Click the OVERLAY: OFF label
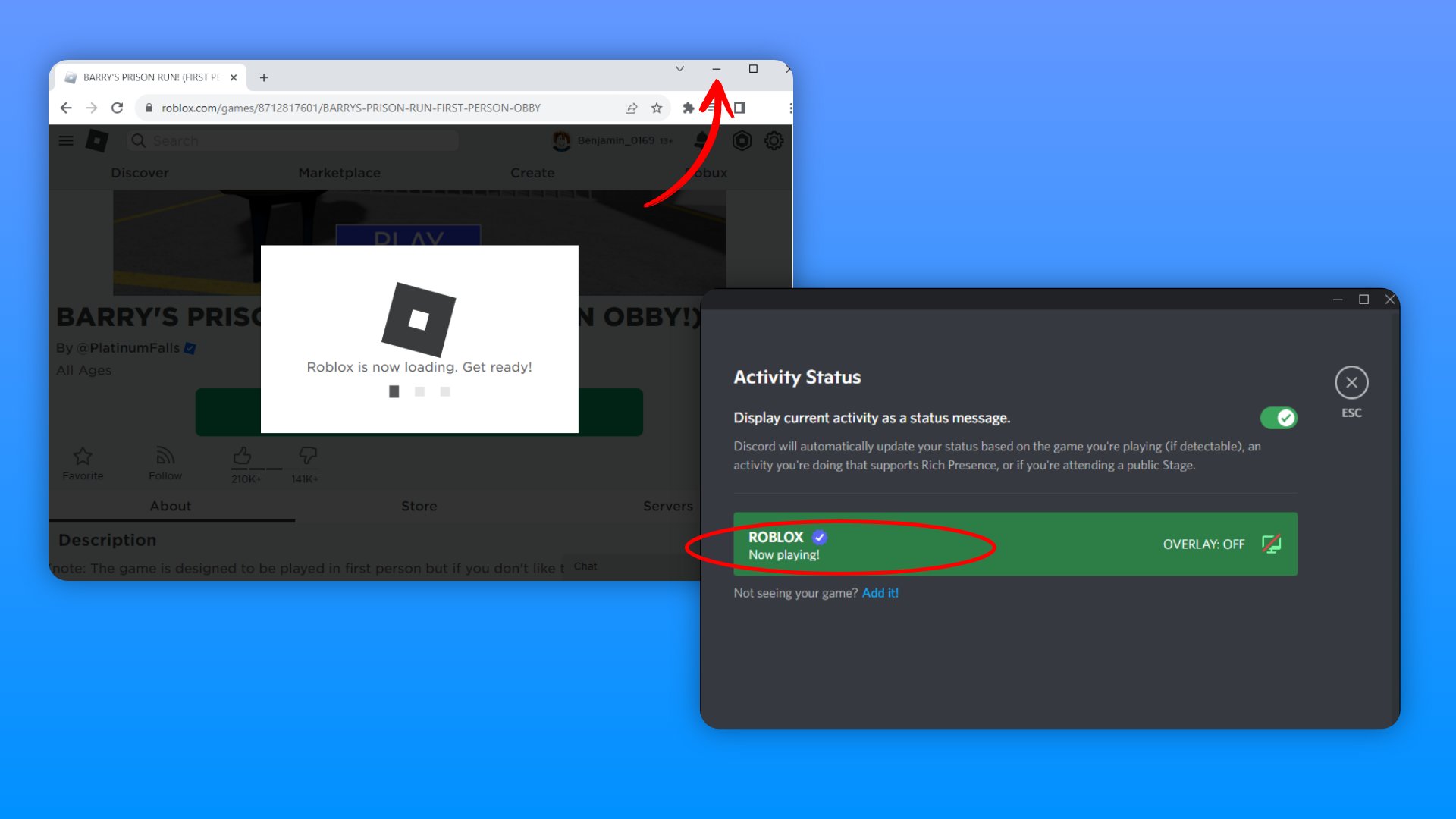The height and width of the screenshot is (819, 1456). tap(1203, 544)
